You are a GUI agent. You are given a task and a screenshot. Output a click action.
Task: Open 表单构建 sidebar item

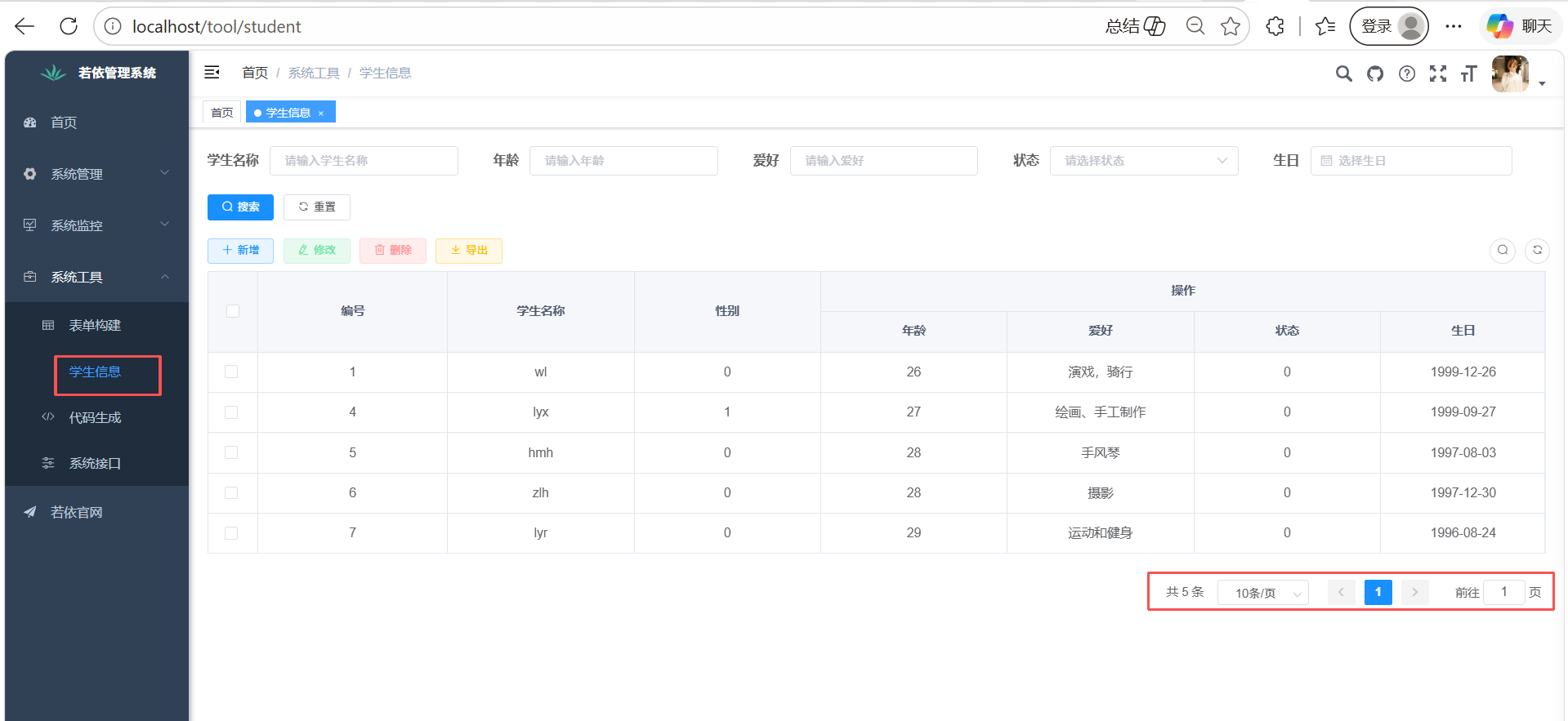[96, 325]
